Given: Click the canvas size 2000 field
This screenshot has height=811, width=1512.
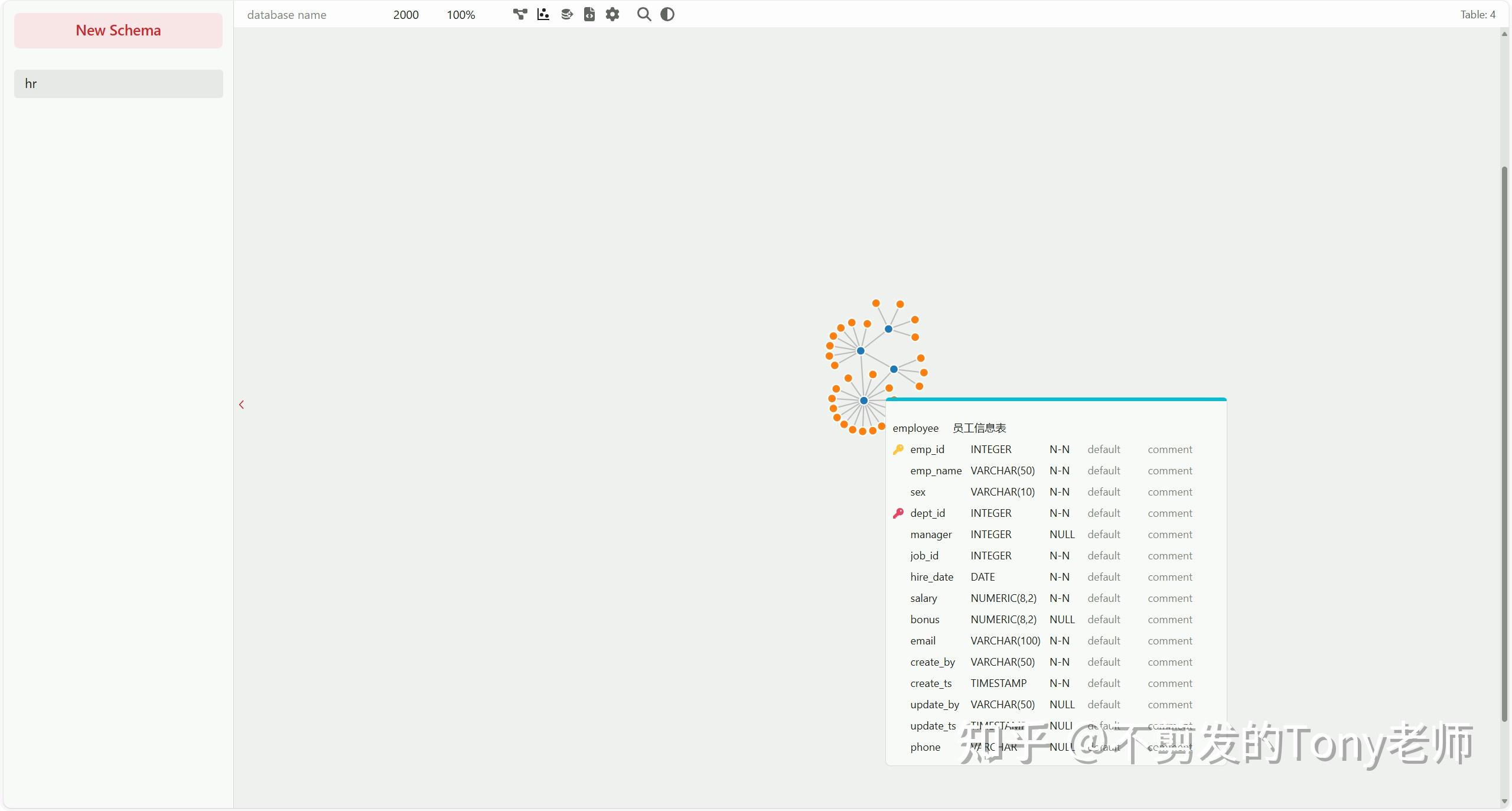Looking at the screenshot, I should pos(406,15).
